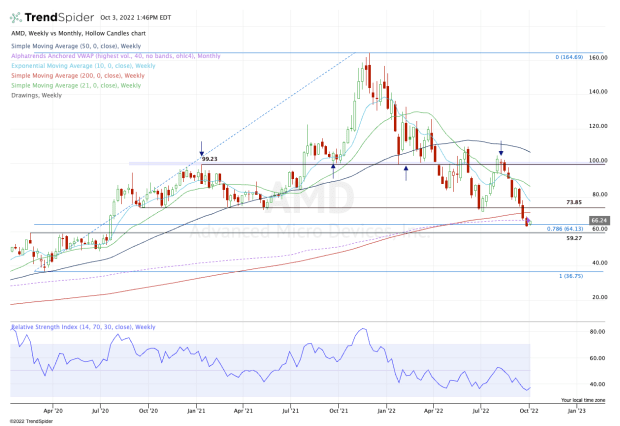Click the up arrow marker near Oct '21
Screen dimensions: 620x426
[333, 170]
